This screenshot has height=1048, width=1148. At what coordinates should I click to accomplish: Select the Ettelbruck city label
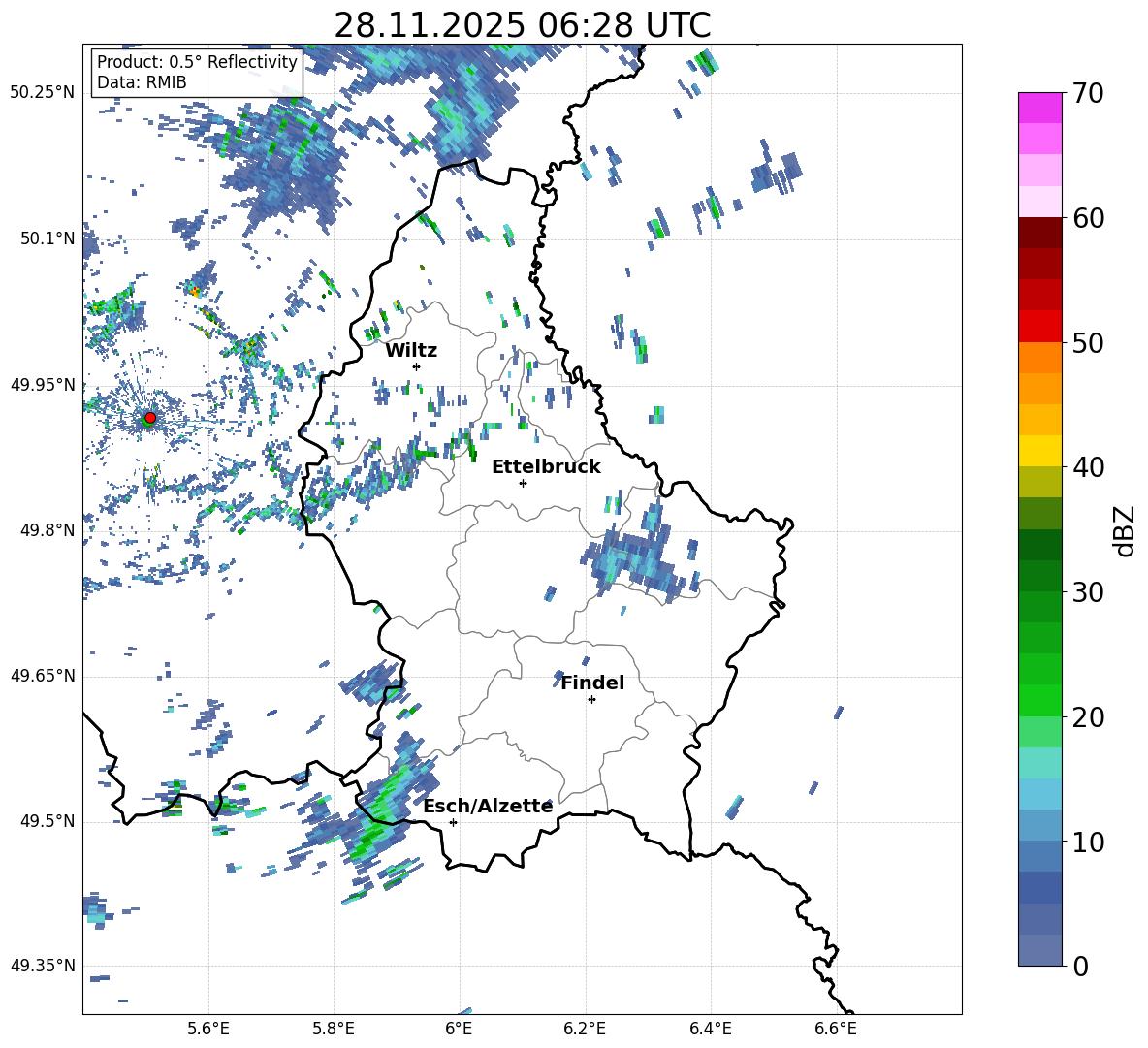(546, 466)
